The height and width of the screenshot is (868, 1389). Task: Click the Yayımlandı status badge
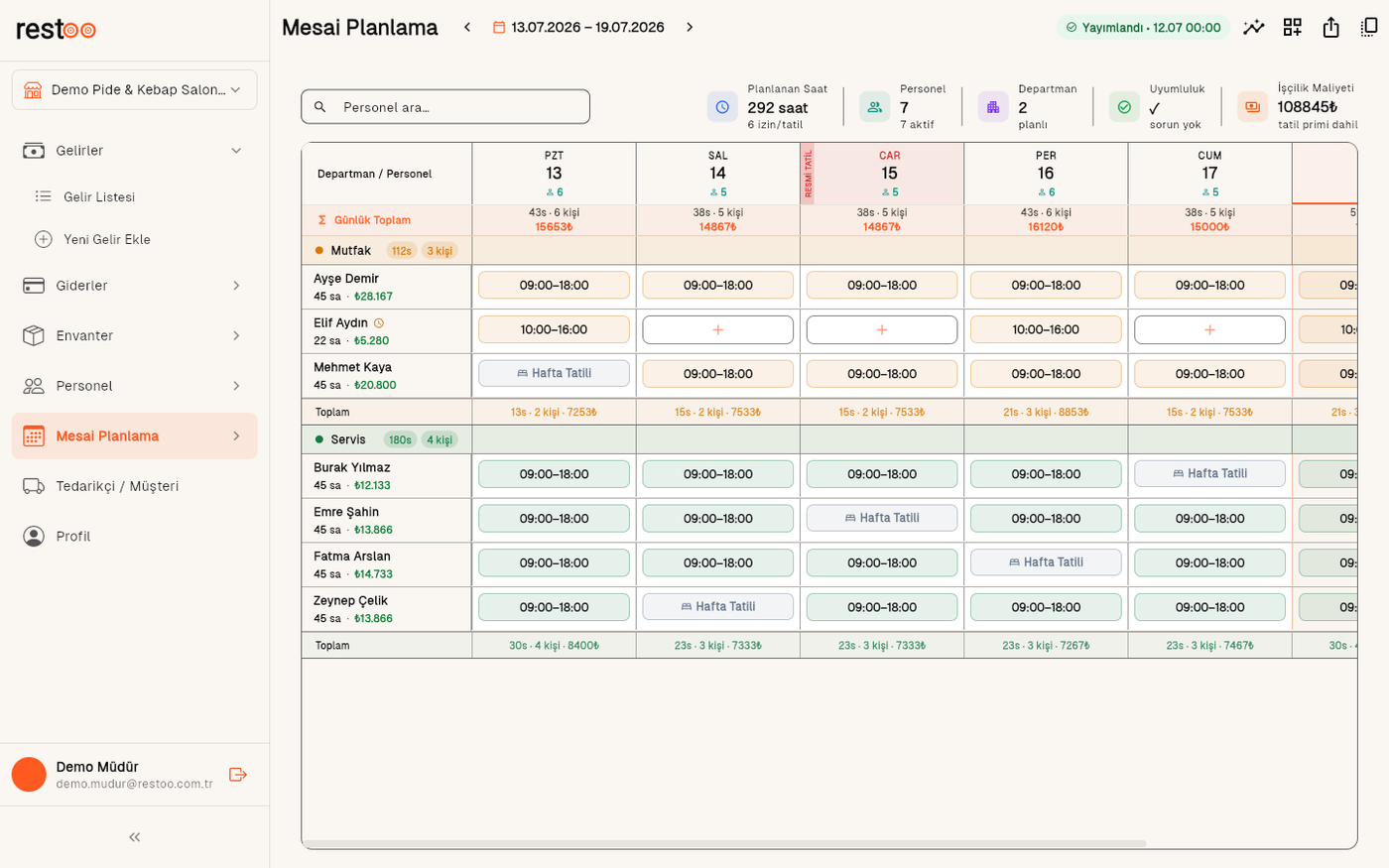point(1143,28)
